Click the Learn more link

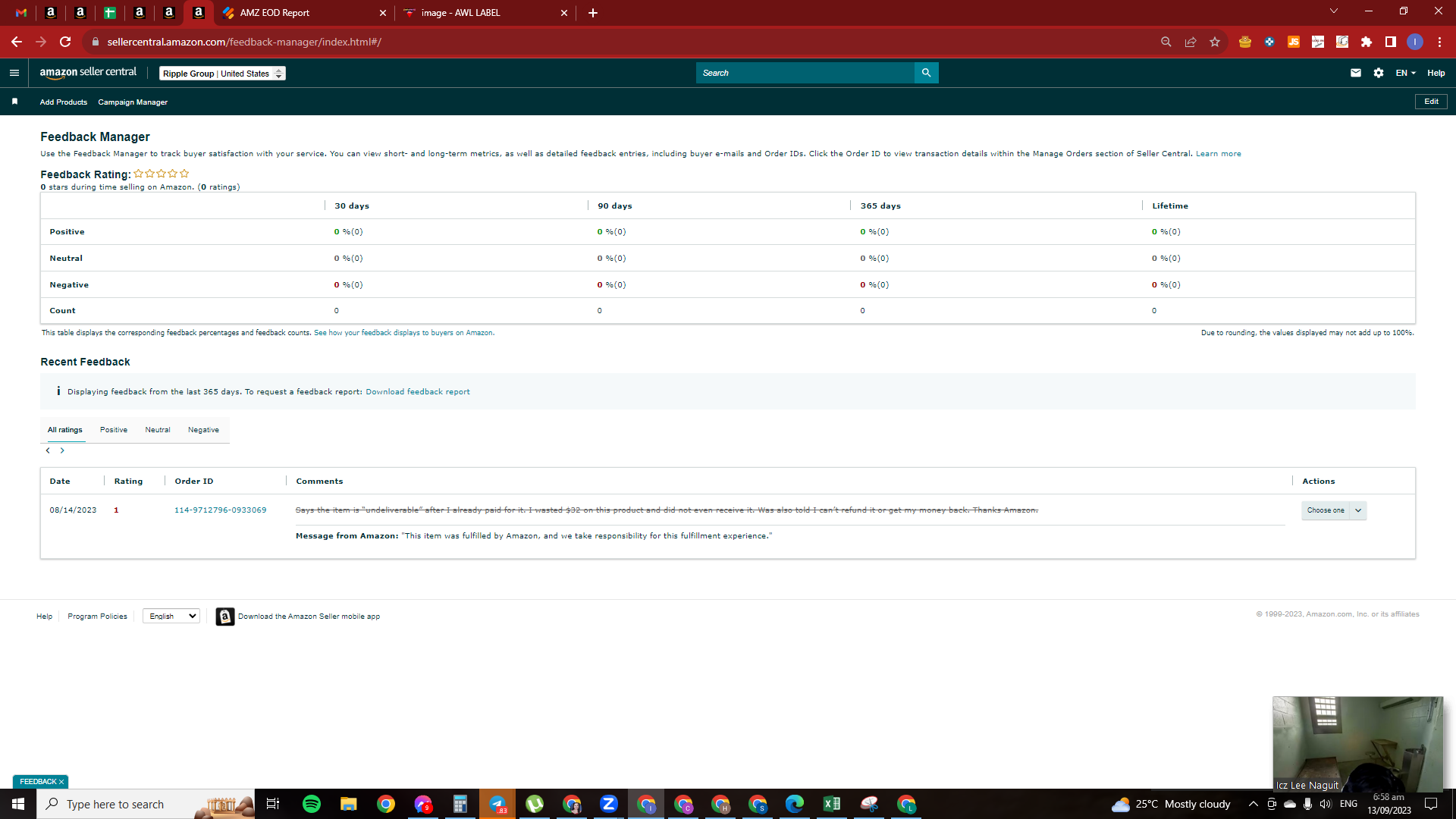(x=1219, y=154)
